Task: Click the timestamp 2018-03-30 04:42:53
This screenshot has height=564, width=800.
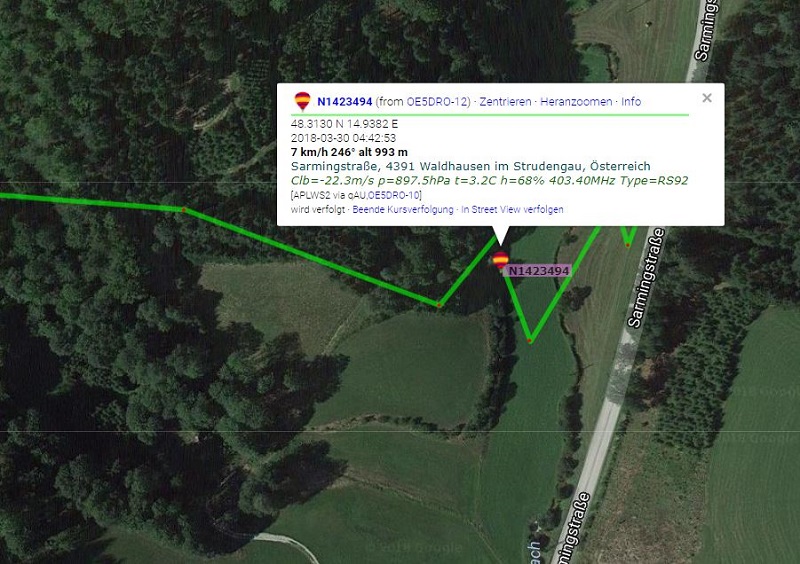Action: pos(343,138)
